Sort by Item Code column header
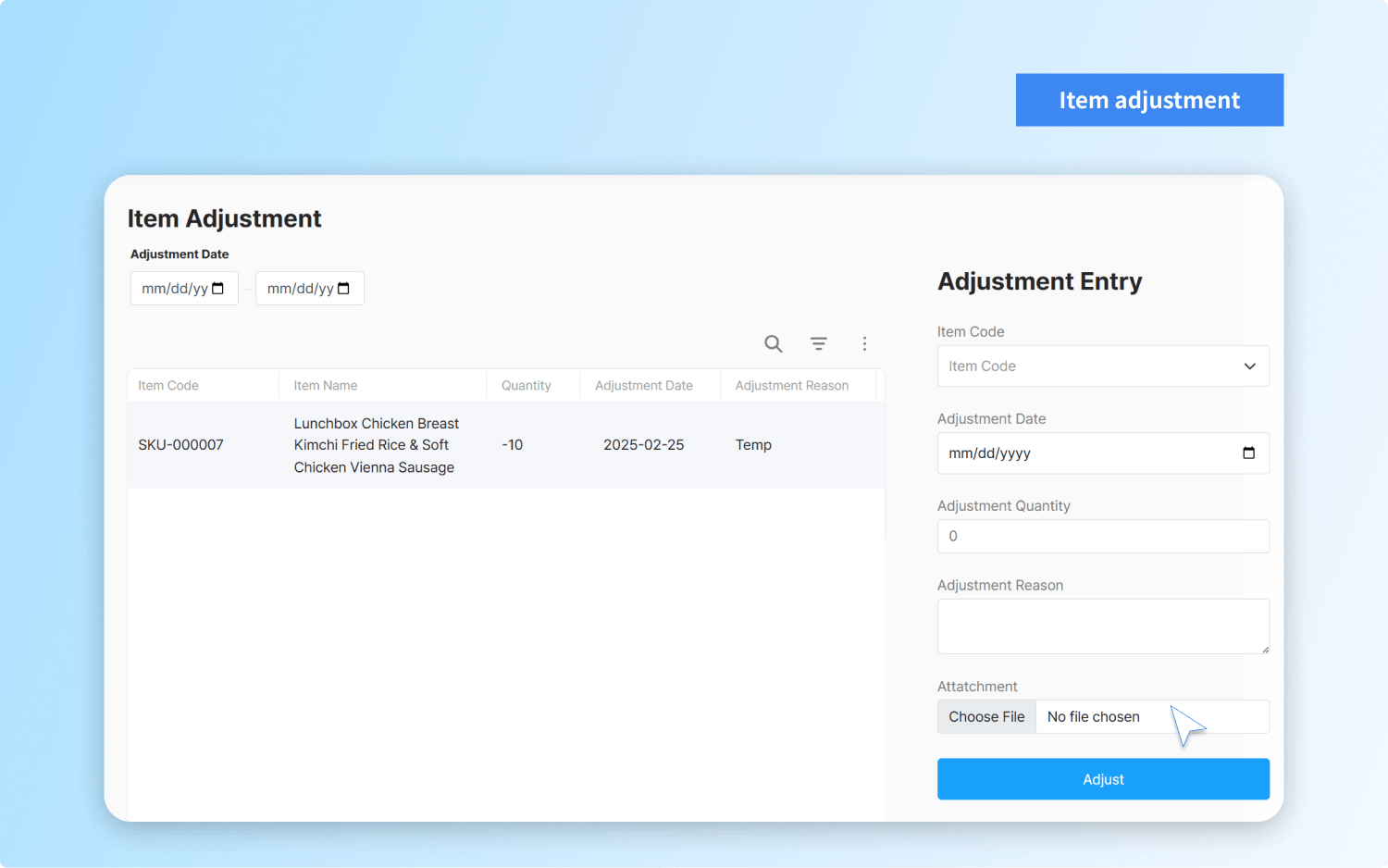Screen dimensions: 1388x868 pyautogui.click(x=168, y=386)
